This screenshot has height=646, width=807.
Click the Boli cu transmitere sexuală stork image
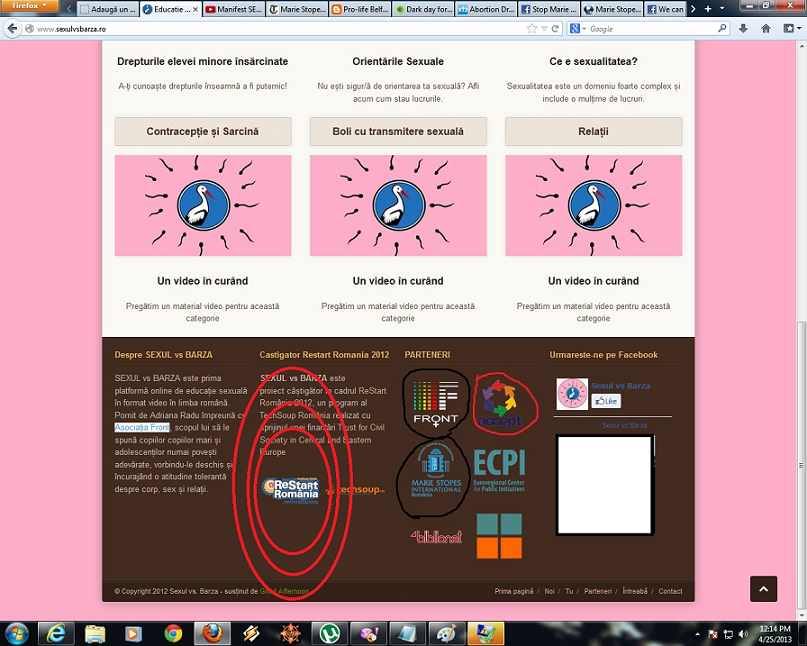tap(402, 205)
